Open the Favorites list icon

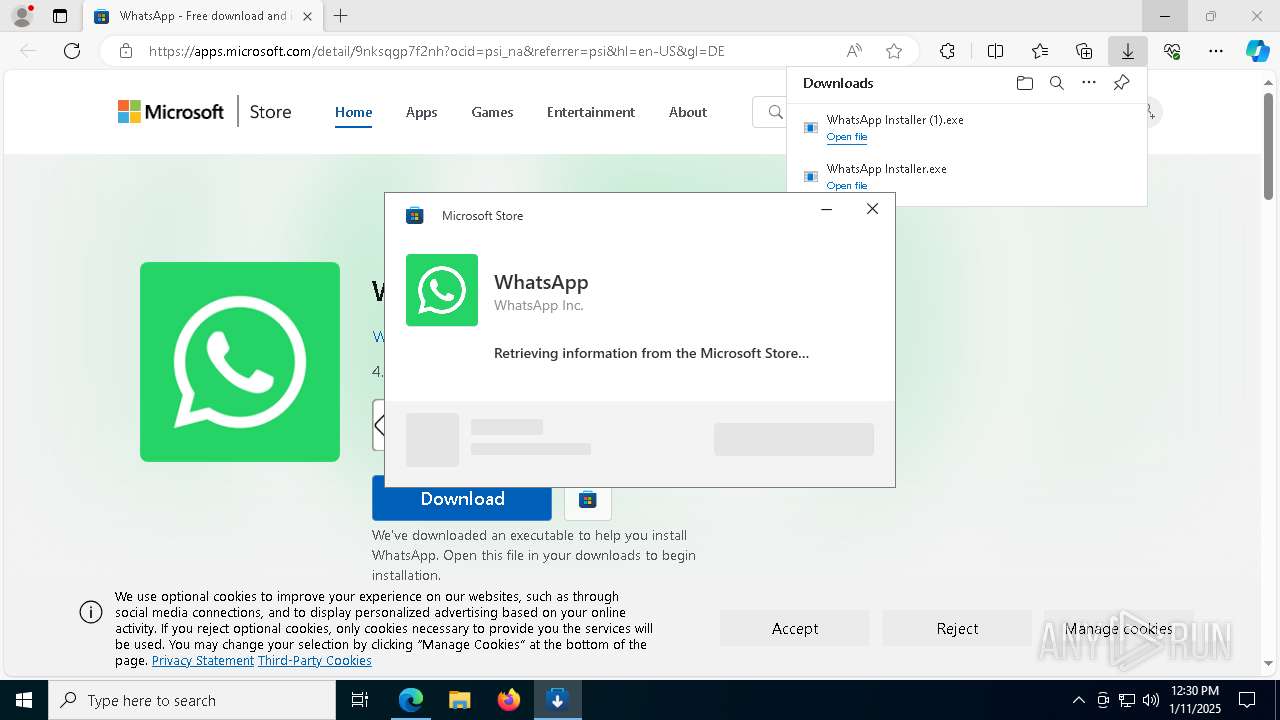[1040, 51]
